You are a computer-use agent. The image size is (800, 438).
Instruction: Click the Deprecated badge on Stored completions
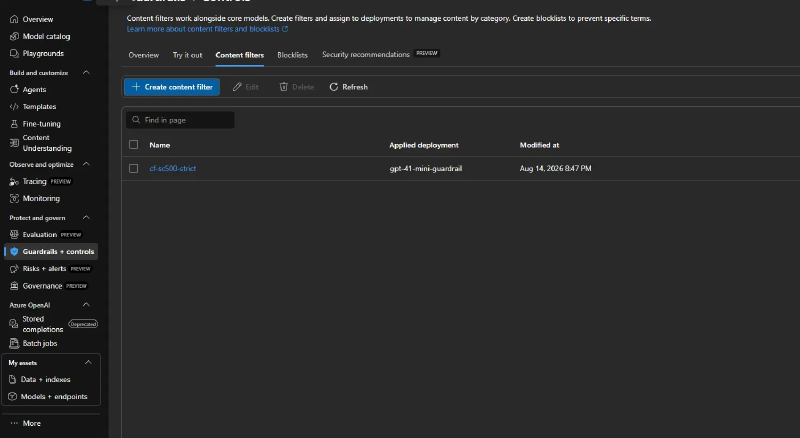pos(83,324)
